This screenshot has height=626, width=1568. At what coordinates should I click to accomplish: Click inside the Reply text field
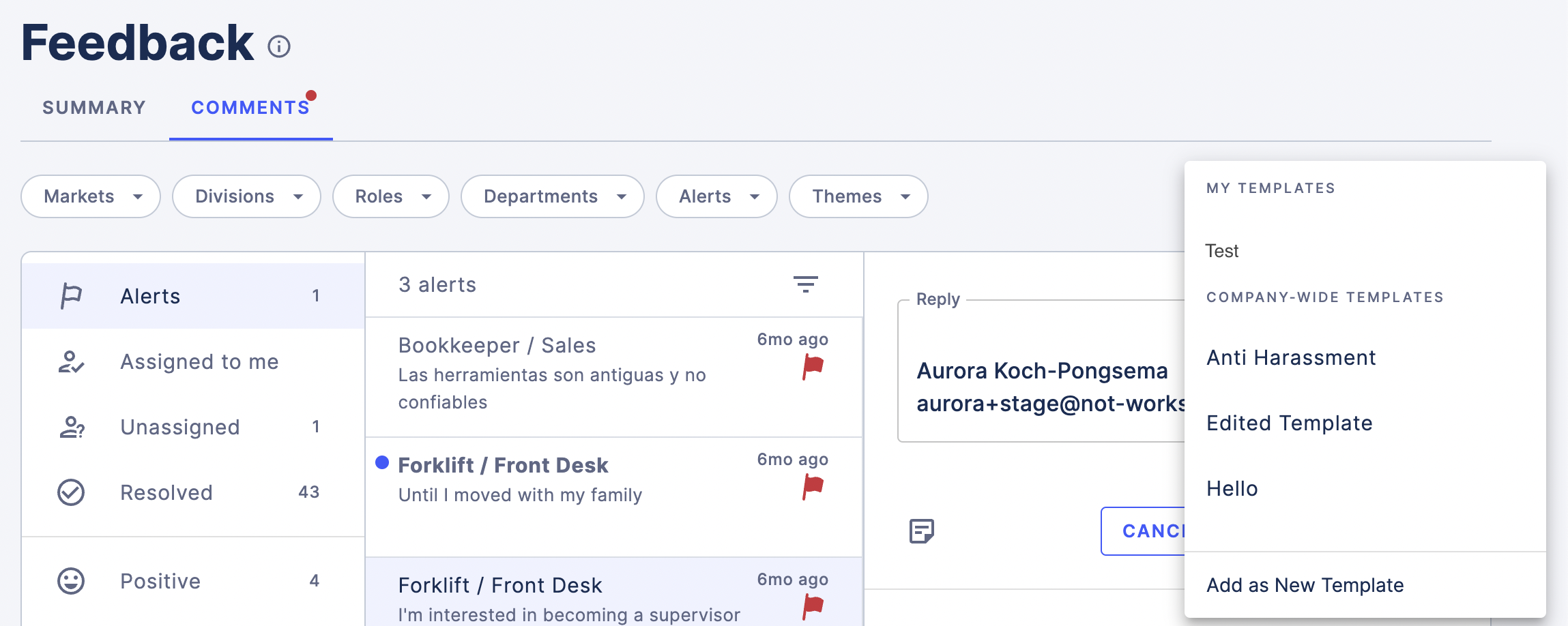tap(1041, 372)
